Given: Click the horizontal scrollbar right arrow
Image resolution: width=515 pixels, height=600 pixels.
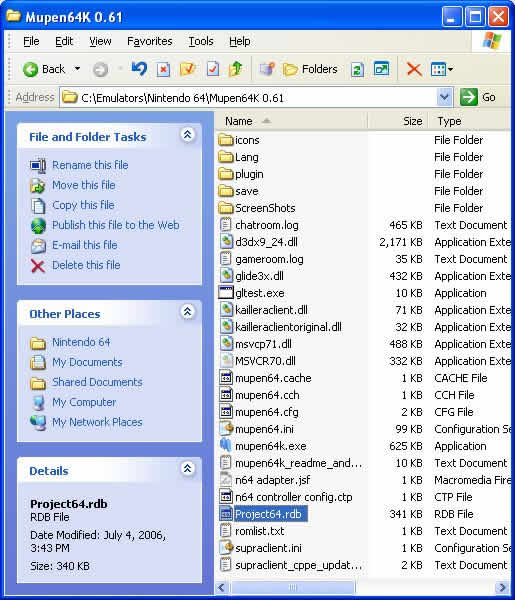Looking at the screenshot, I should pyautogui.click(x=502, y=587).
